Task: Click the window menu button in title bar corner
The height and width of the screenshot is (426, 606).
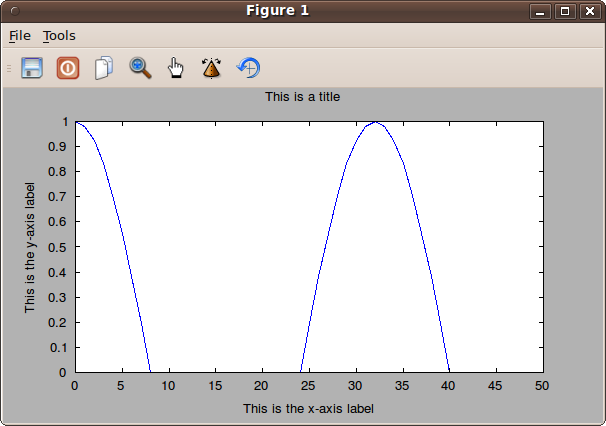Action: pos(14,11)
